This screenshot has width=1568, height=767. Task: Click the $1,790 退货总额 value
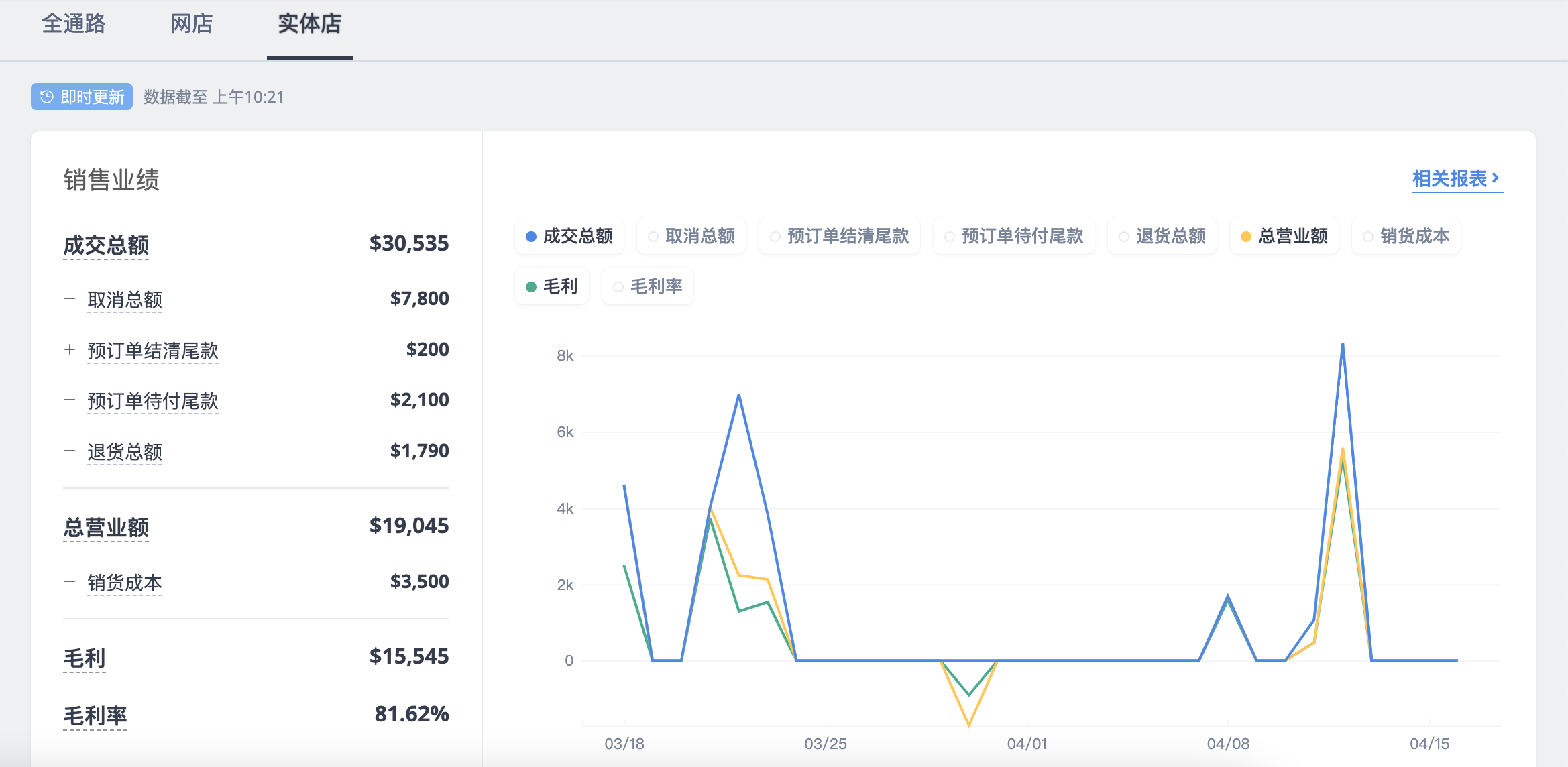[x=420, y=451]
